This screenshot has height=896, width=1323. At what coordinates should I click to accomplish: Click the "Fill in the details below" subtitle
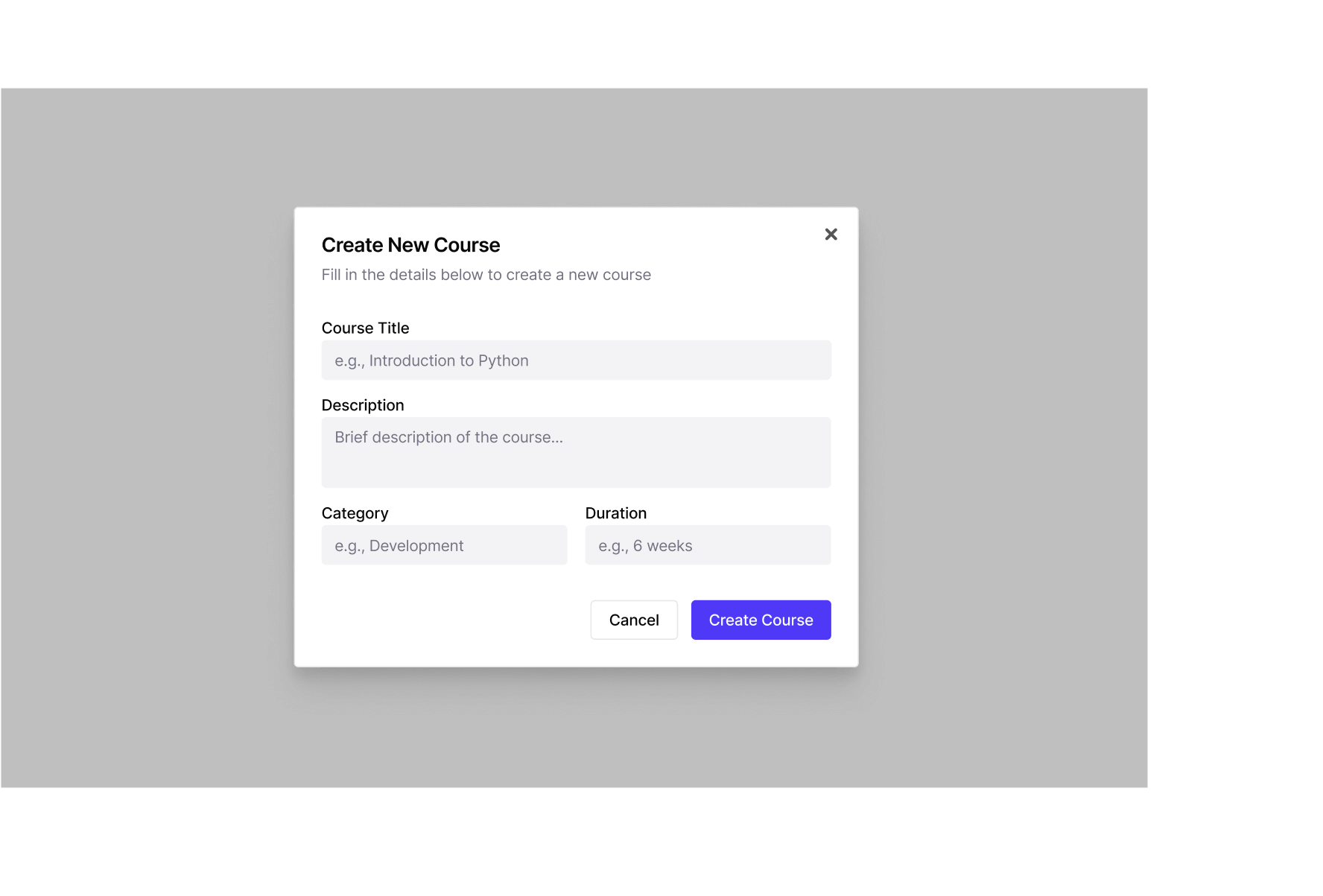click(486, 275)
